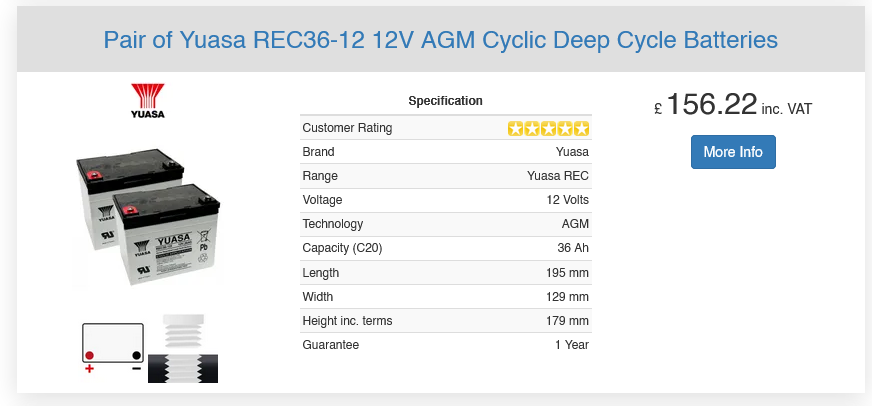Select the Customer Rating row label
The image size is (872, 406).
click(x=347, y=128)
